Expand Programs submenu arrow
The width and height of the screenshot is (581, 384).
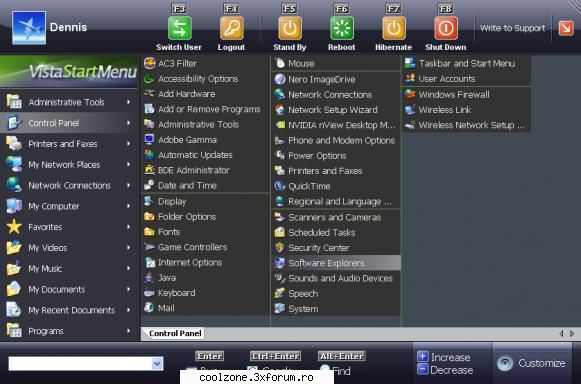click(129, 331)
